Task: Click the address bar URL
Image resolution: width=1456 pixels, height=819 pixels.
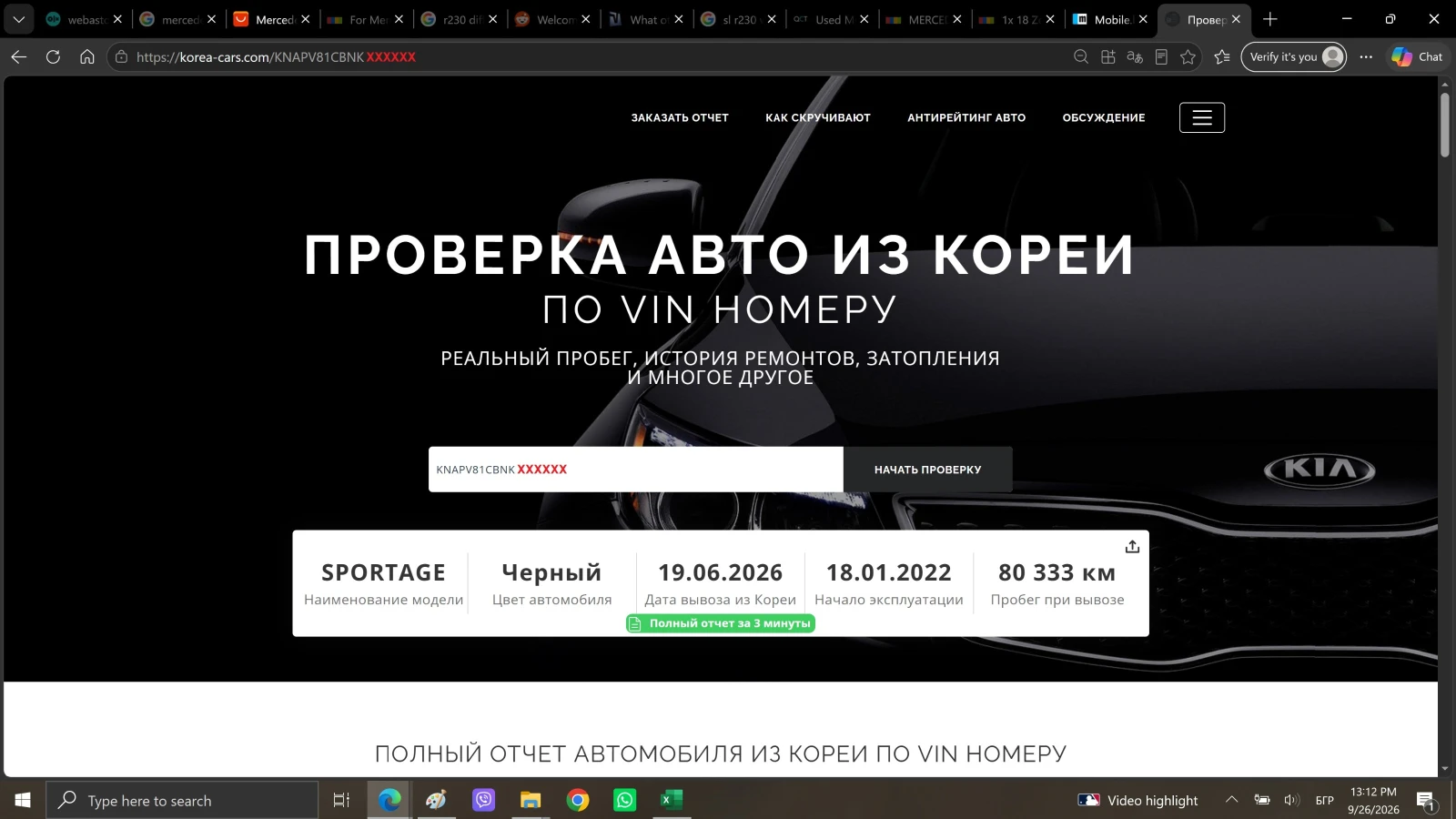Action: pyautogui.click(x=276, y=56)
